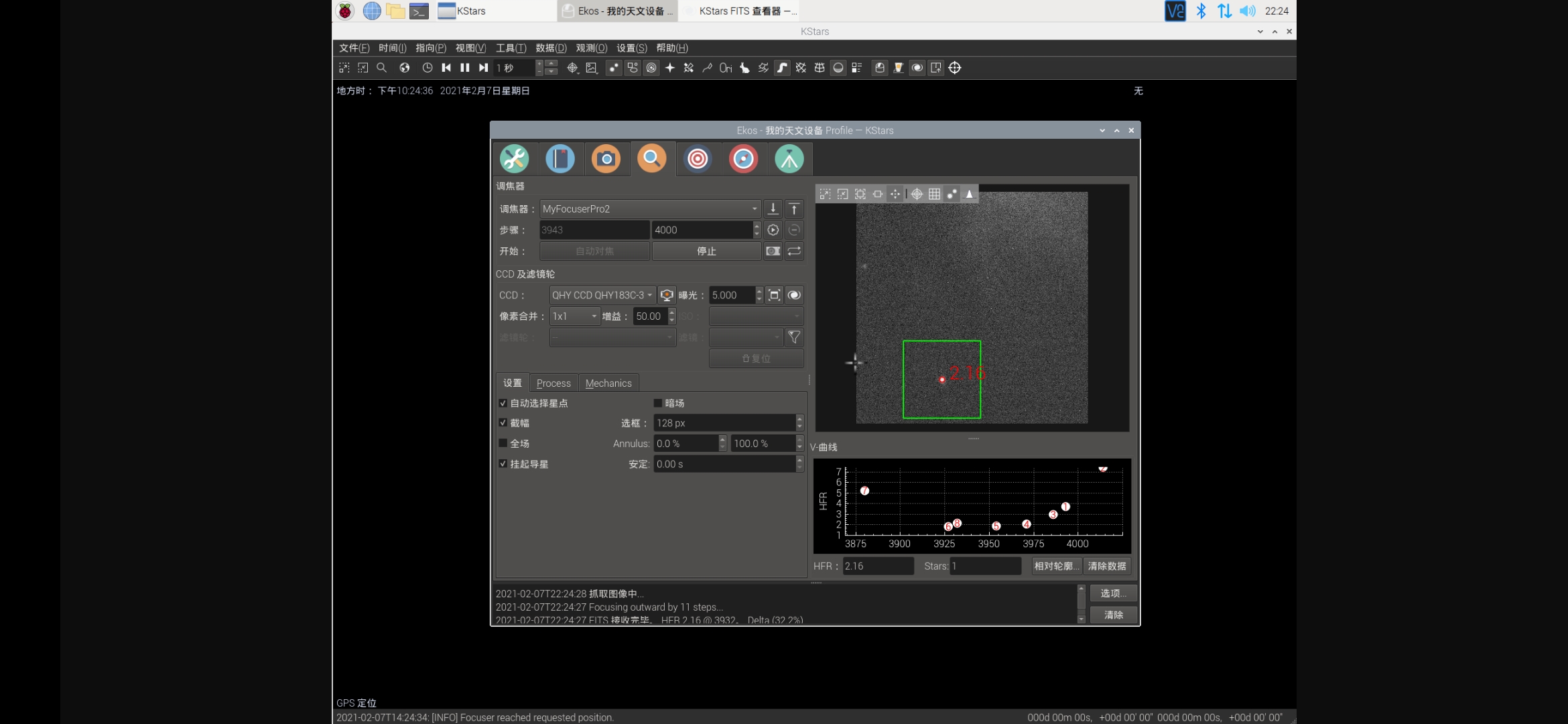Toggle the Ekos icon in KStars toolbar
The width and height of the screenshot is (1568, 724).
[880, 68]
